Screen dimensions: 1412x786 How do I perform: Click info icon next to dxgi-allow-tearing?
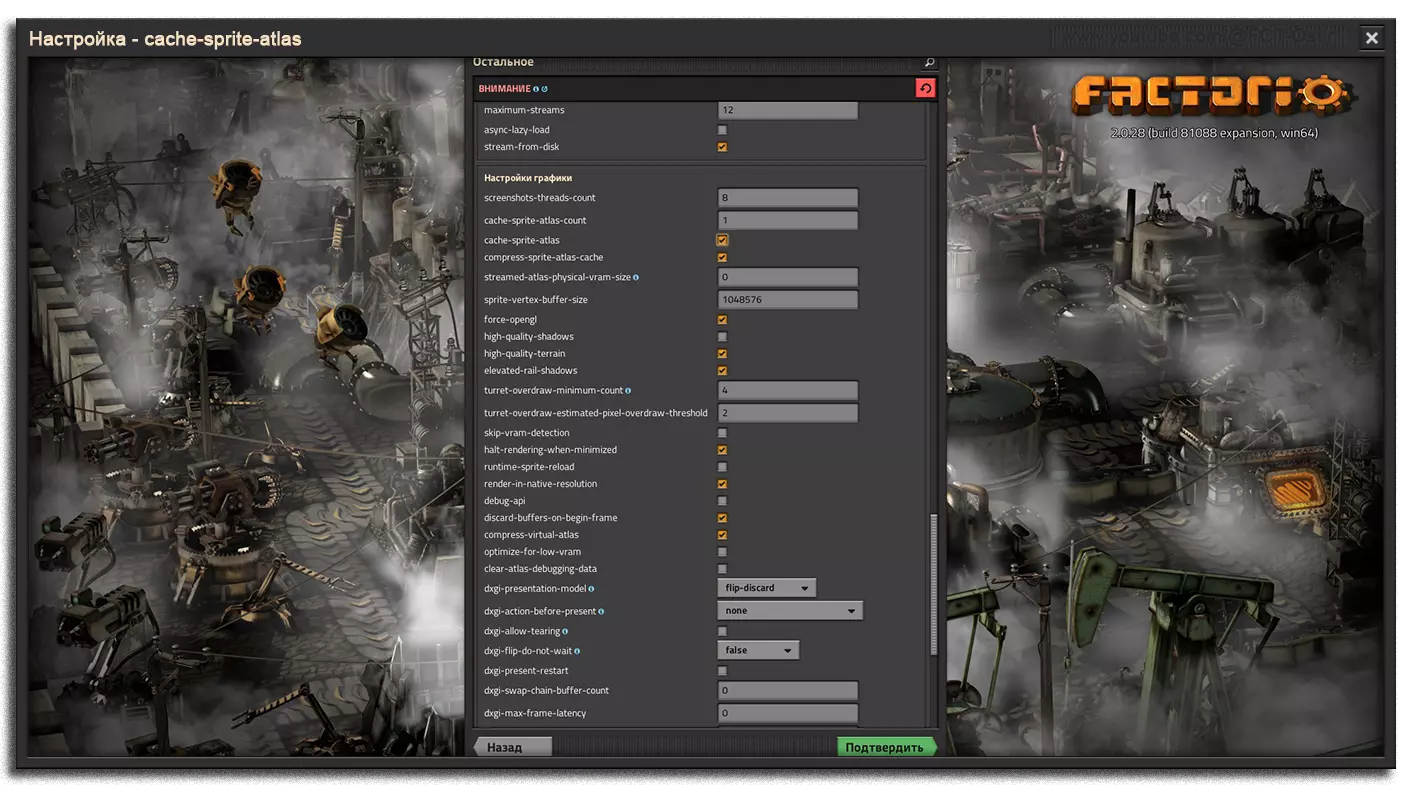565,632
